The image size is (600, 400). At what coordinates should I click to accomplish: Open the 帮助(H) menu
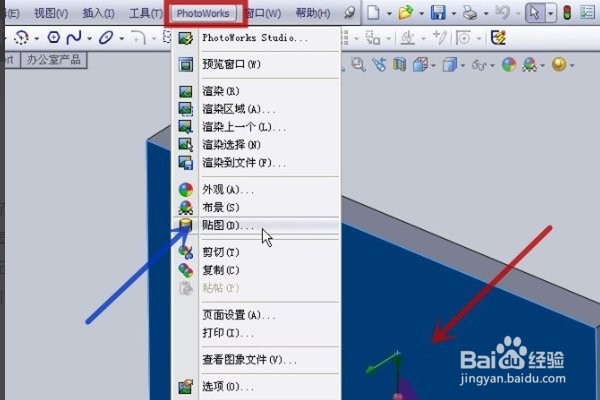313,14
